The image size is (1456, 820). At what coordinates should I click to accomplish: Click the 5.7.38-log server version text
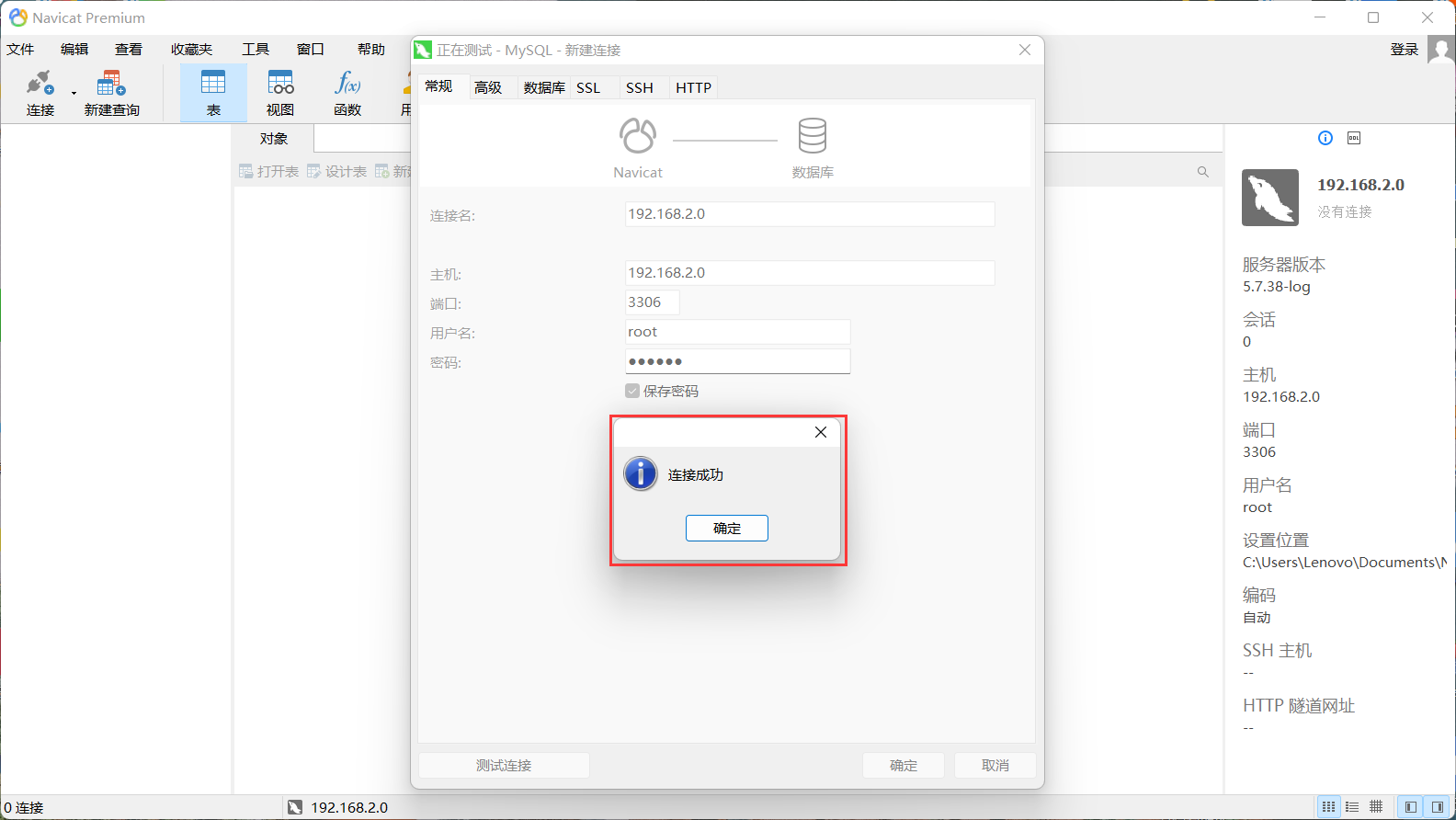(1277, 287)
